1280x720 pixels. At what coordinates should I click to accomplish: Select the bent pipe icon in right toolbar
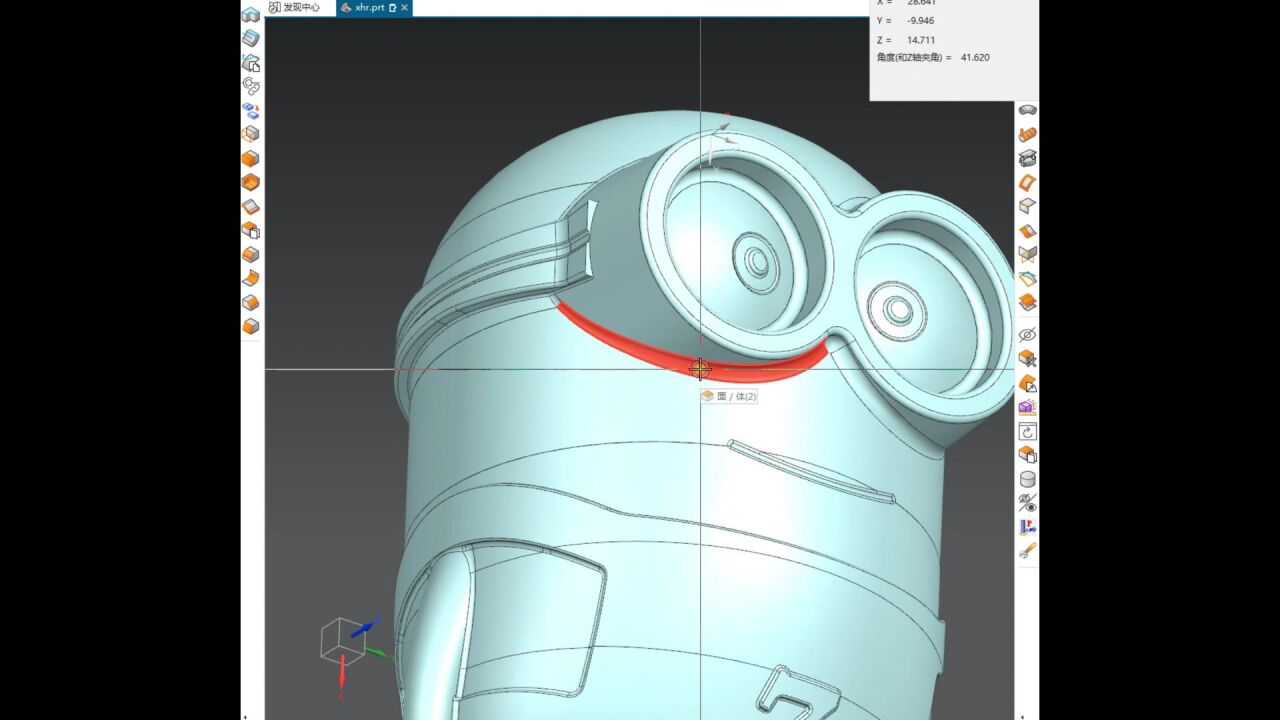(1027, 110)
